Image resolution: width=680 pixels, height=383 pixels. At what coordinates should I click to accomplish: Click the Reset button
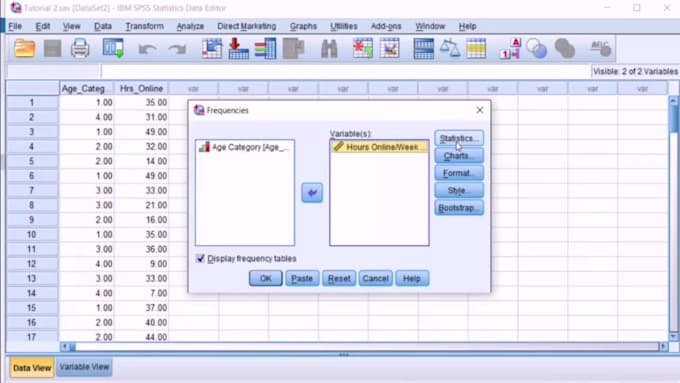pyautogui.click(x=339, y=278)
